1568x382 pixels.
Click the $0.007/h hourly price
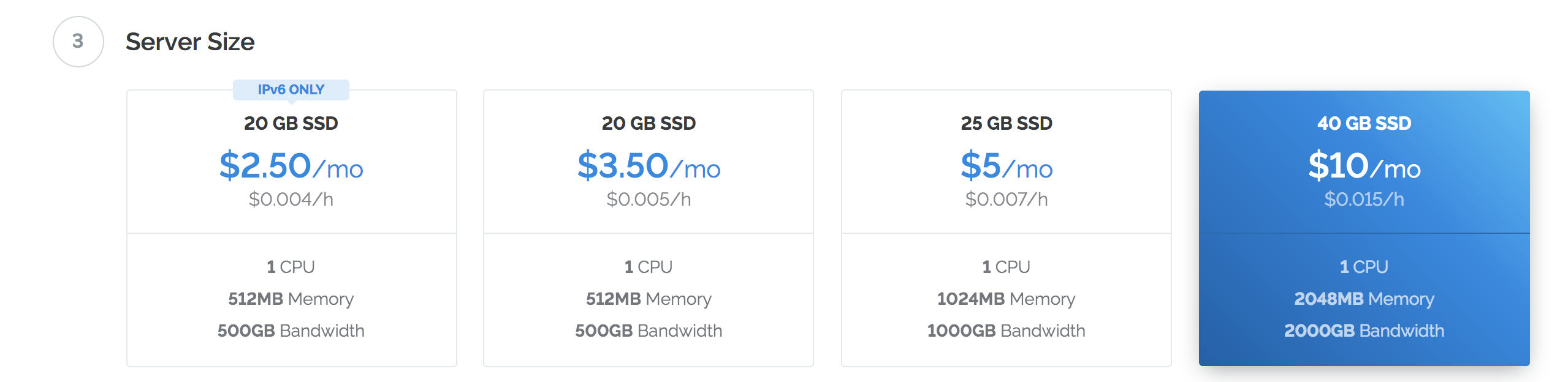click(1007, 199)
